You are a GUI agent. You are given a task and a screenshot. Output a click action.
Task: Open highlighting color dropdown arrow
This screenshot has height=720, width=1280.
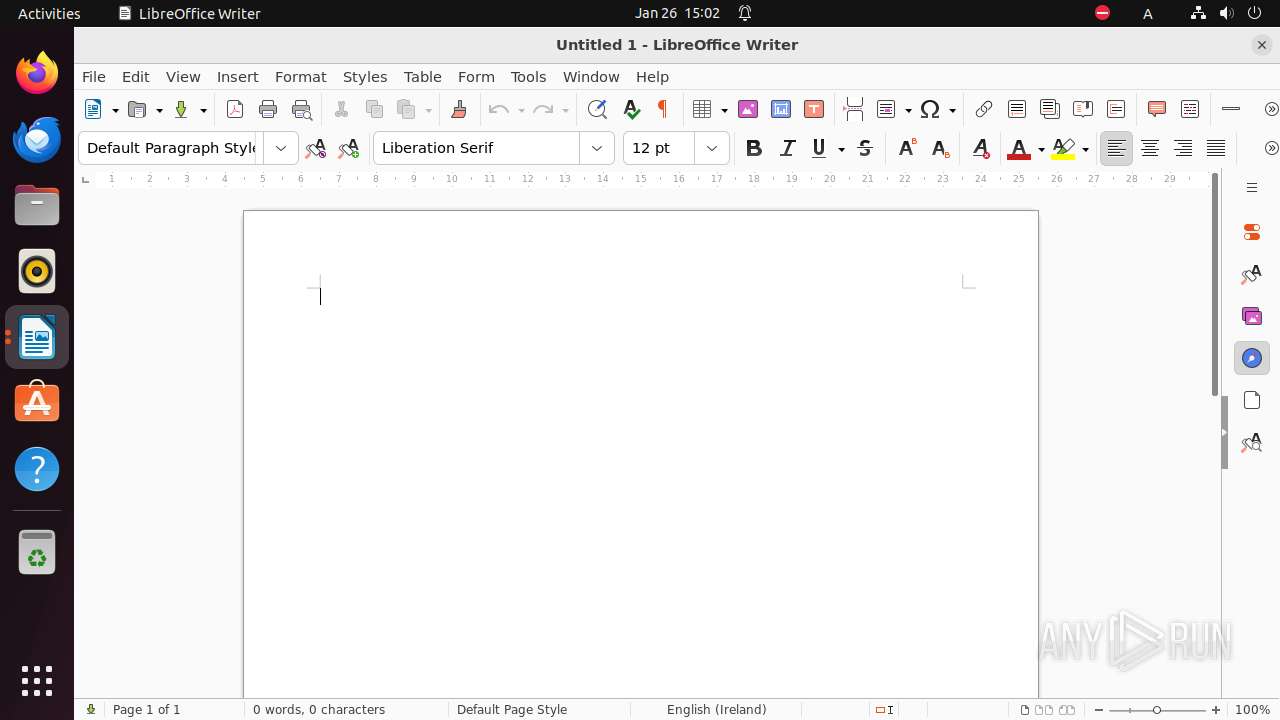click(1085, 149)
